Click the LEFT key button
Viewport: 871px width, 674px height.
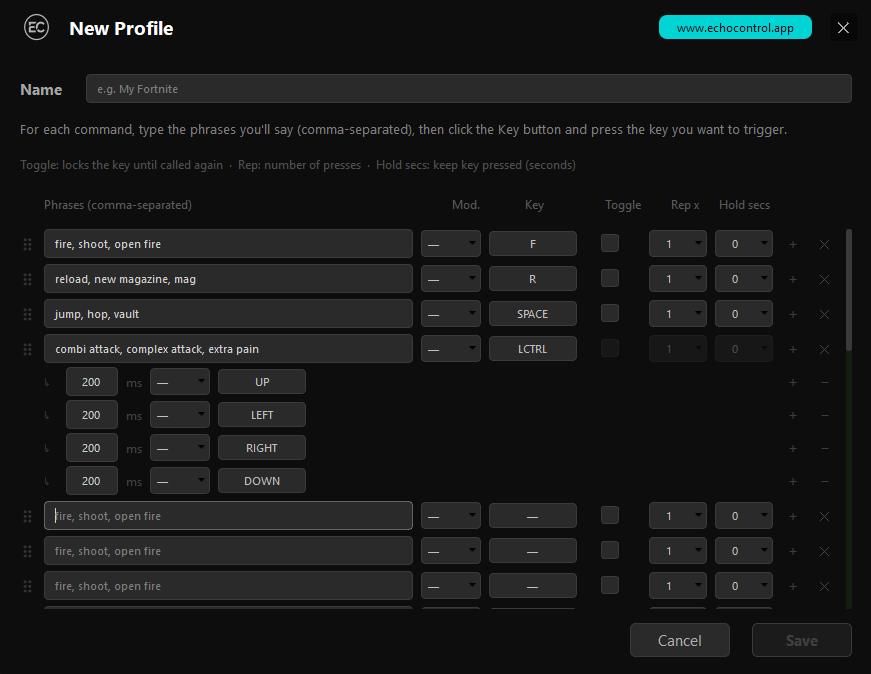(262, 415)
